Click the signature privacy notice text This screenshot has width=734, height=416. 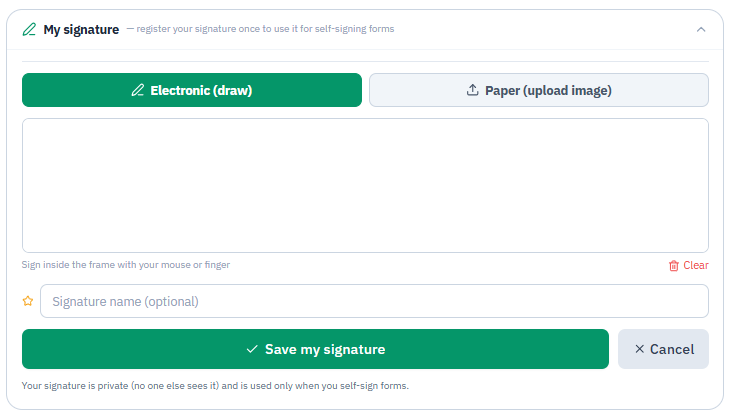coord(215,386)
